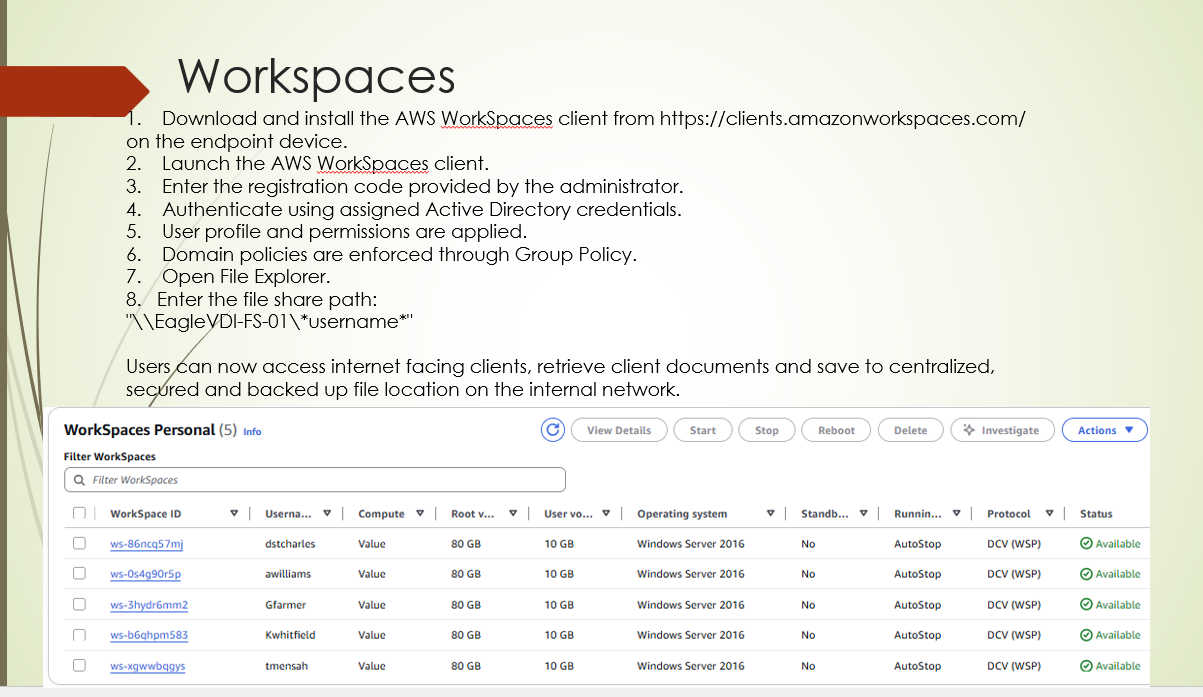The image size is (1203, 697).
Task: Select the checkbox for ws-xgwwbqgys
Action: coord(79,666)
